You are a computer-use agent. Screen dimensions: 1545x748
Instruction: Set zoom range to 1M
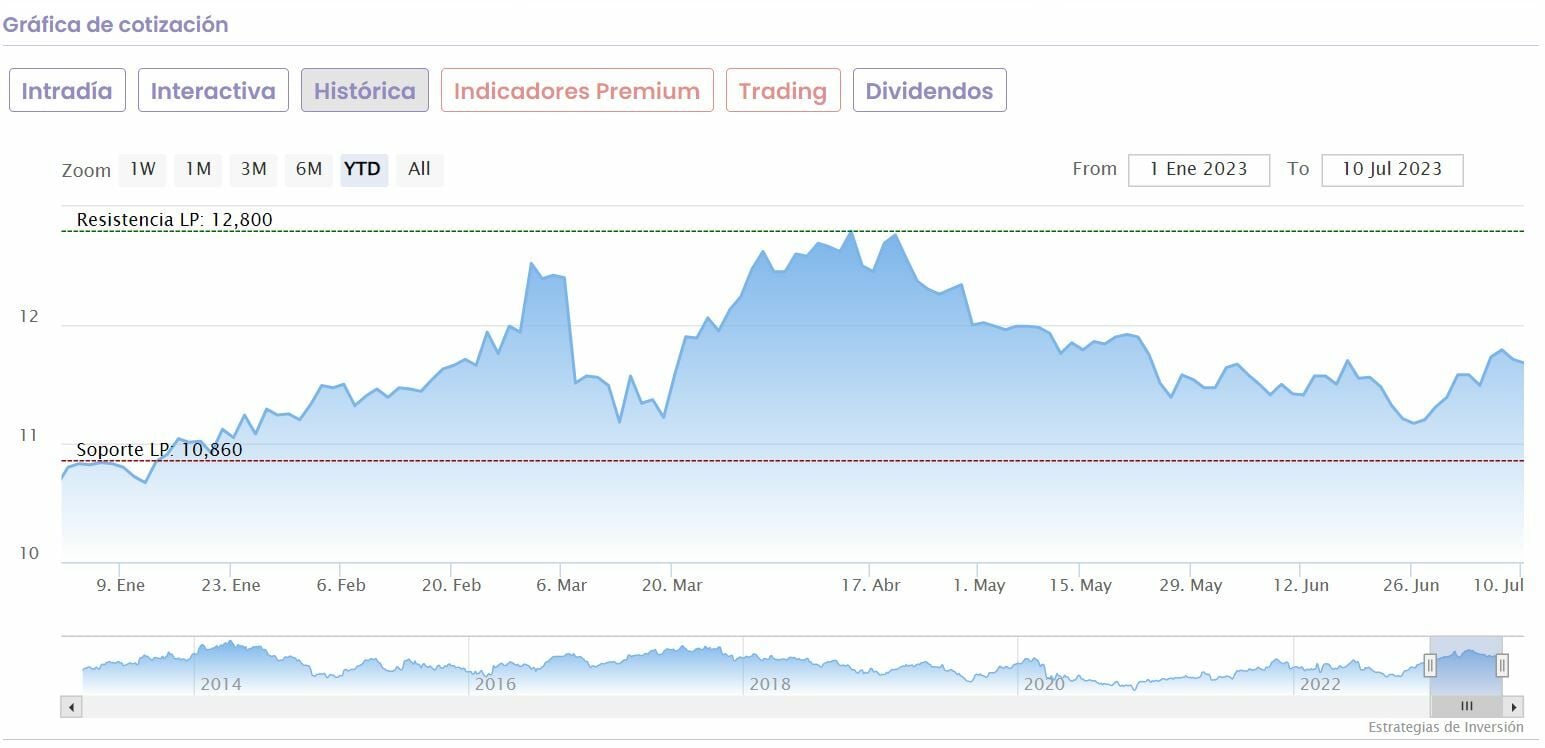click(198, 169)
